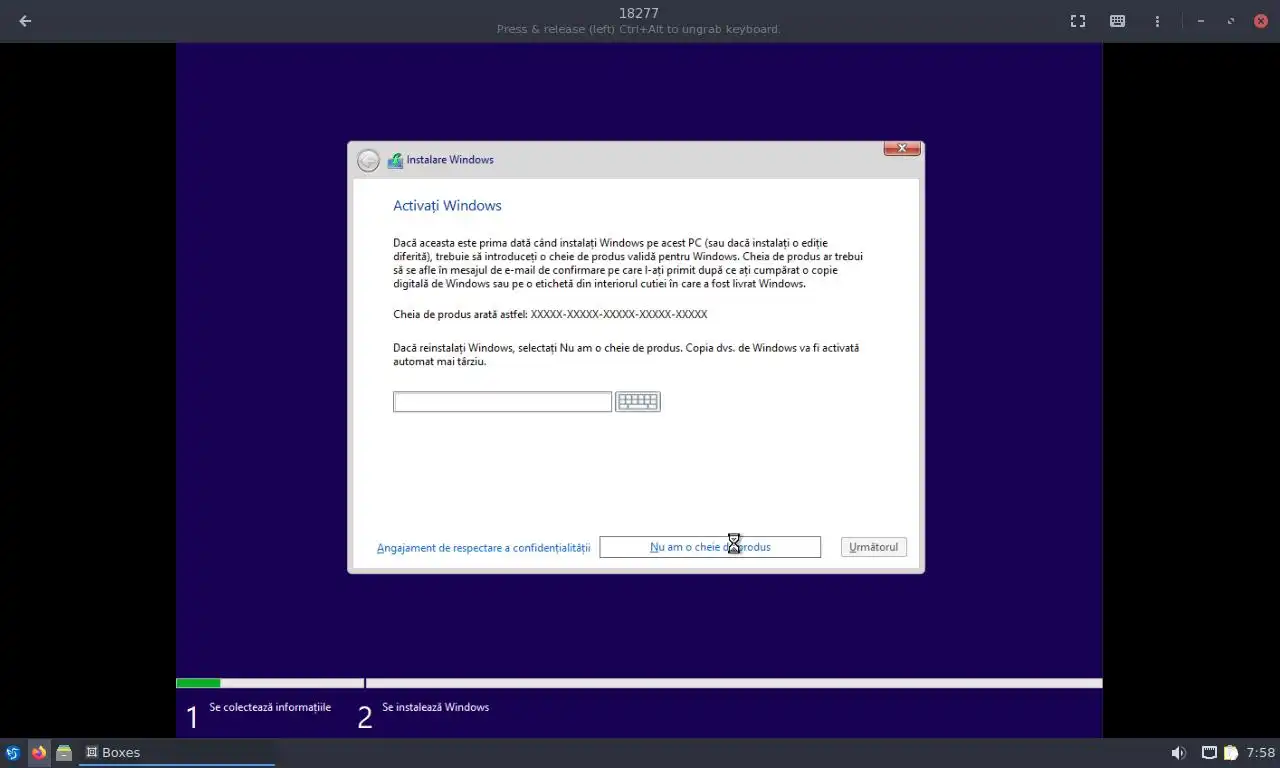Click the Activați Windows heading

(x=447, y=205)
